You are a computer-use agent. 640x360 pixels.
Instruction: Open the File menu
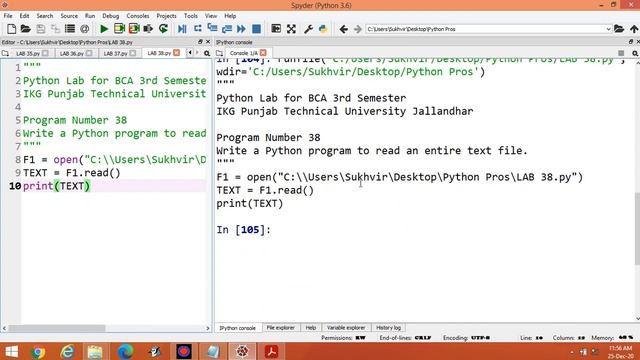pyautogui.click(x=8, y=16)
